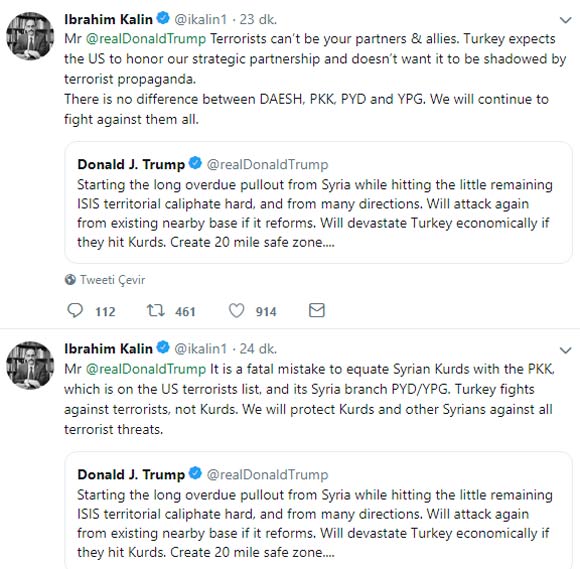Open first quoted Donald J. Trump tweet card

318,202
